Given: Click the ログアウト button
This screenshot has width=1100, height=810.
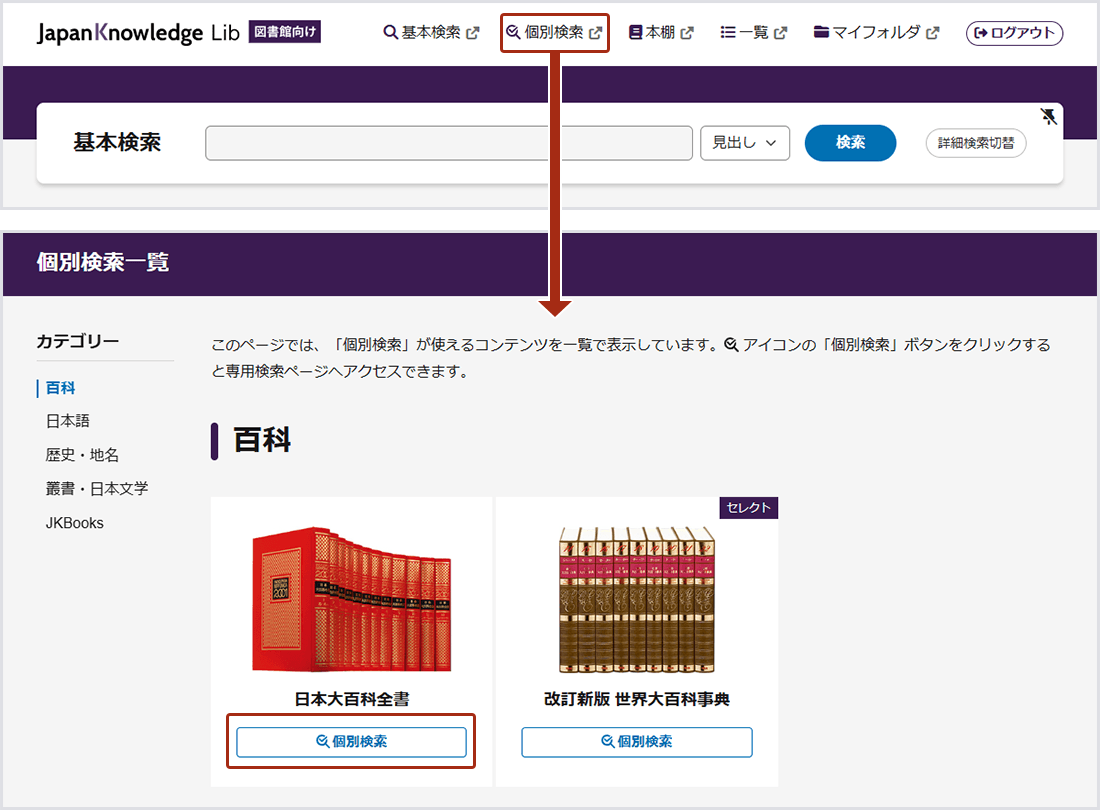Looking at the screenshot, I should [x=1014, y=33].
